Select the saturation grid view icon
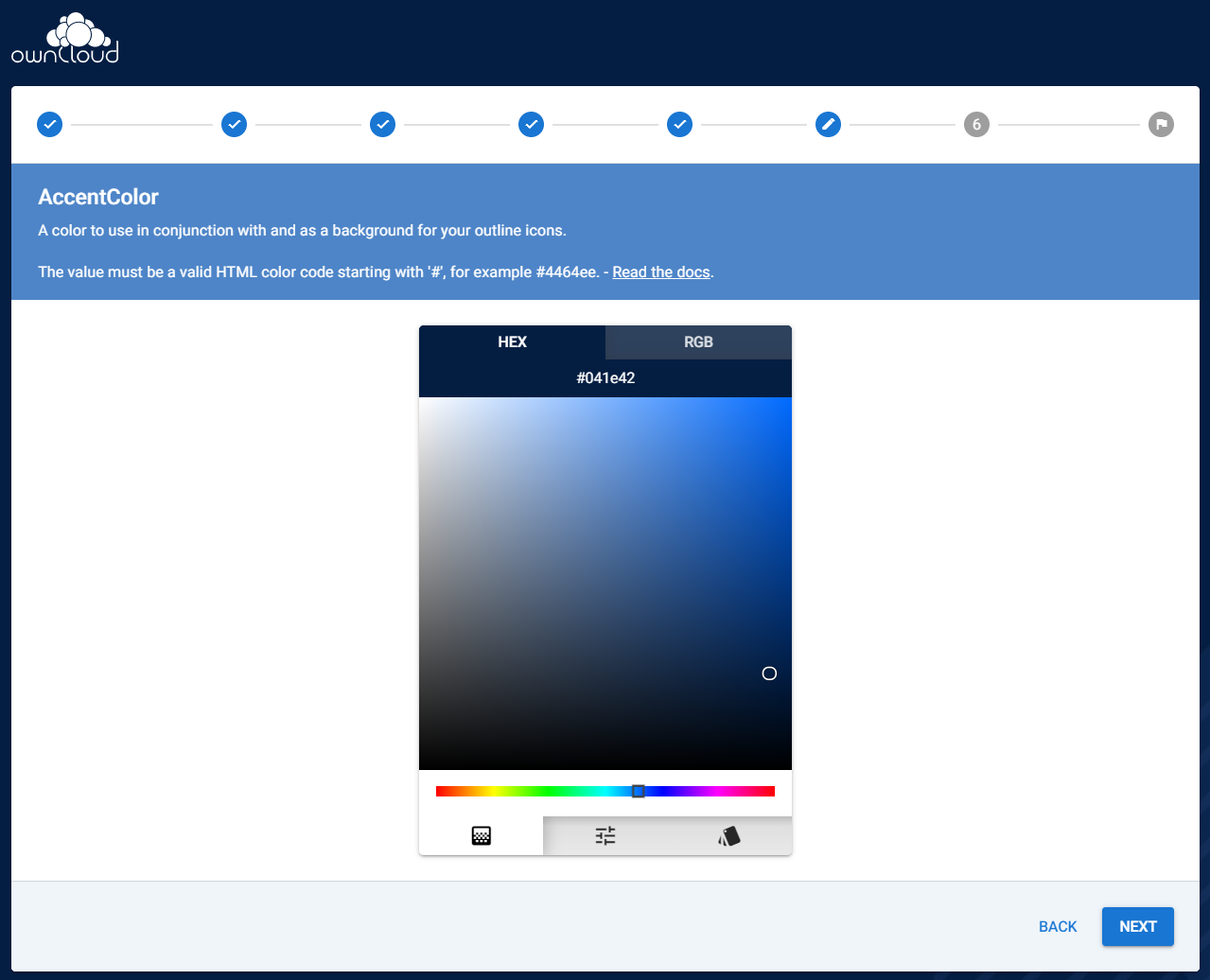 click(x=481, y=835)
